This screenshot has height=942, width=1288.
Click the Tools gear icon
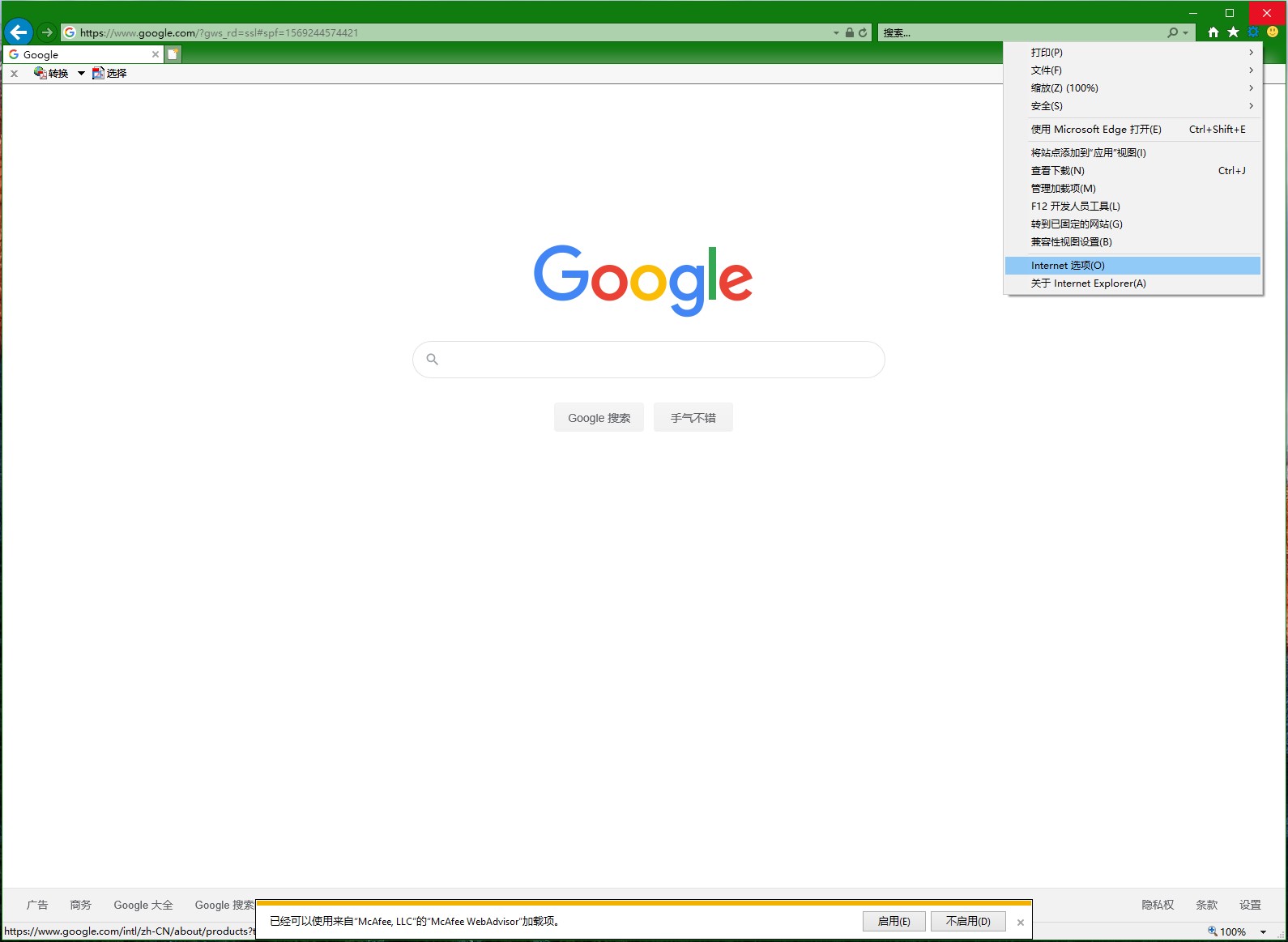[1253, 32]
